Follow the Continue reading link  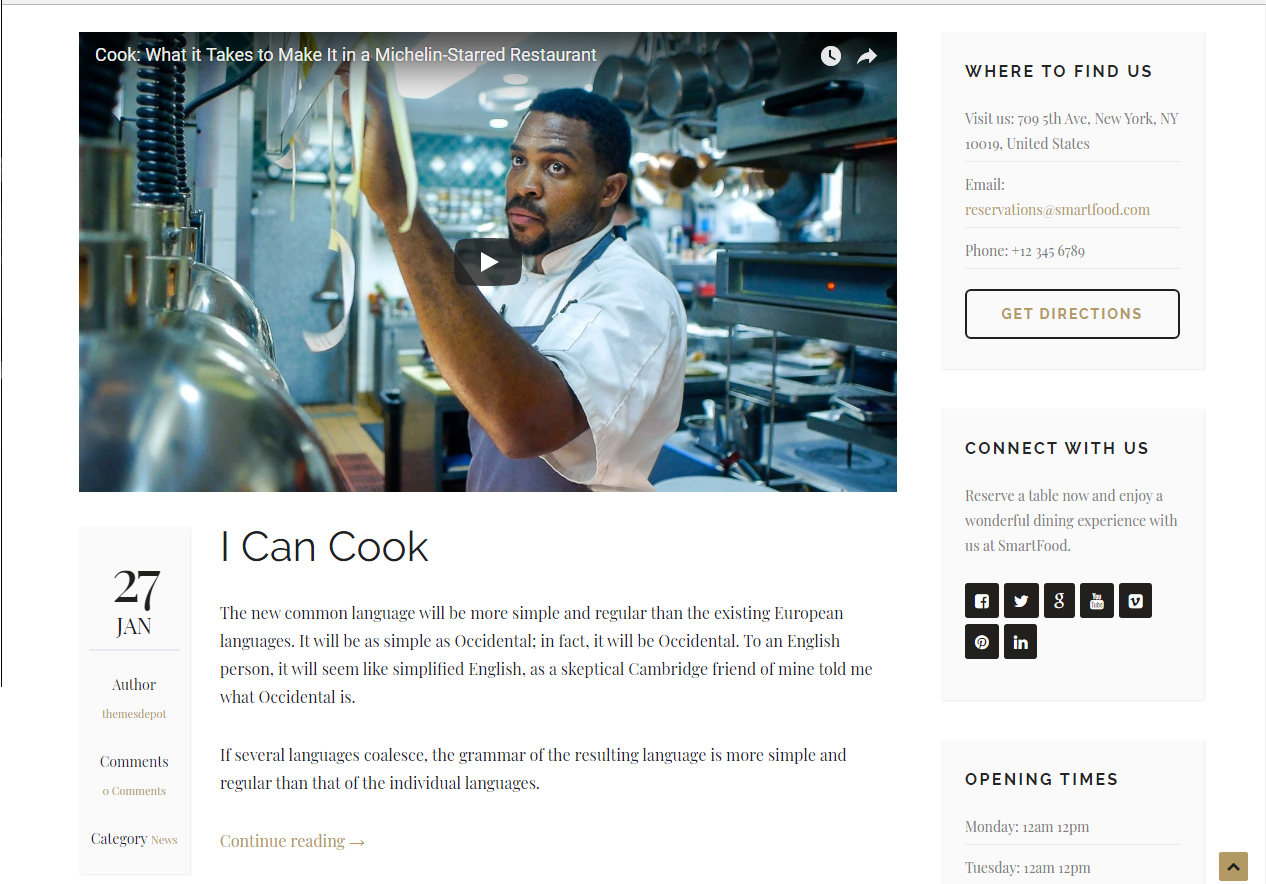tap(293, 841)
